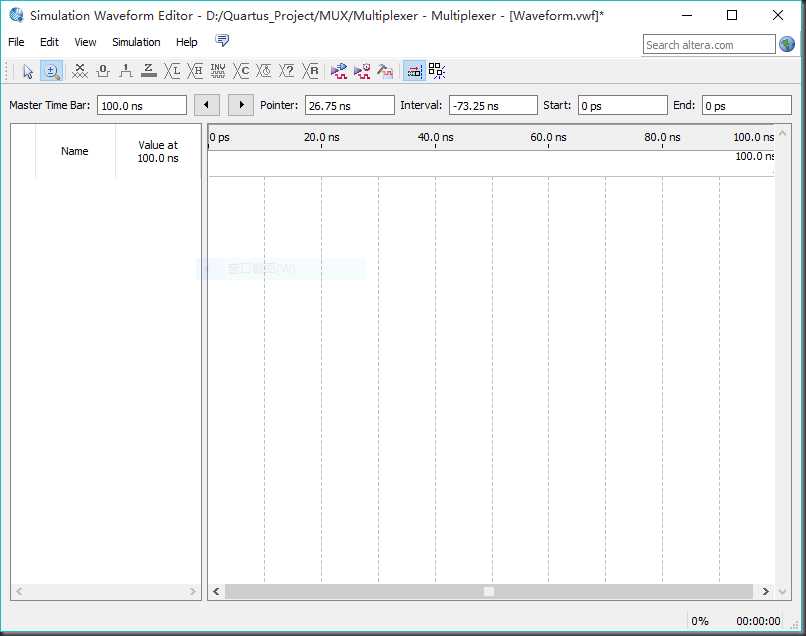The height and width of the screenshot is (636, 806).
Task: Apply Forcing Low (0) value
Action: click(x=103, y=71)
